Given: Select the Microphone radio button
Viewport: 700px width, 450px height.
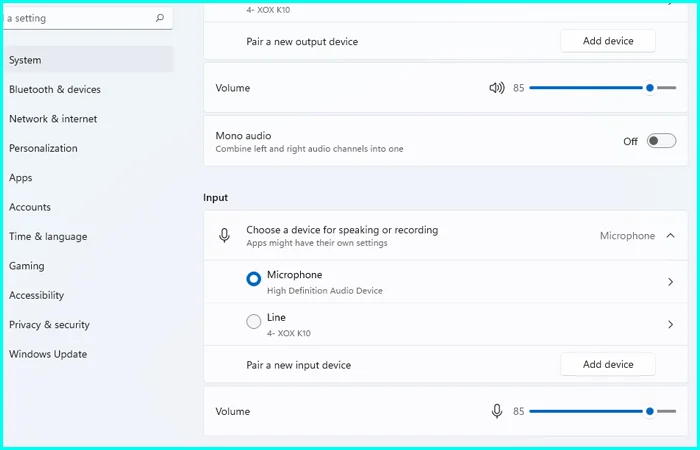Looking at the screenshot, I should coord(253,281).
